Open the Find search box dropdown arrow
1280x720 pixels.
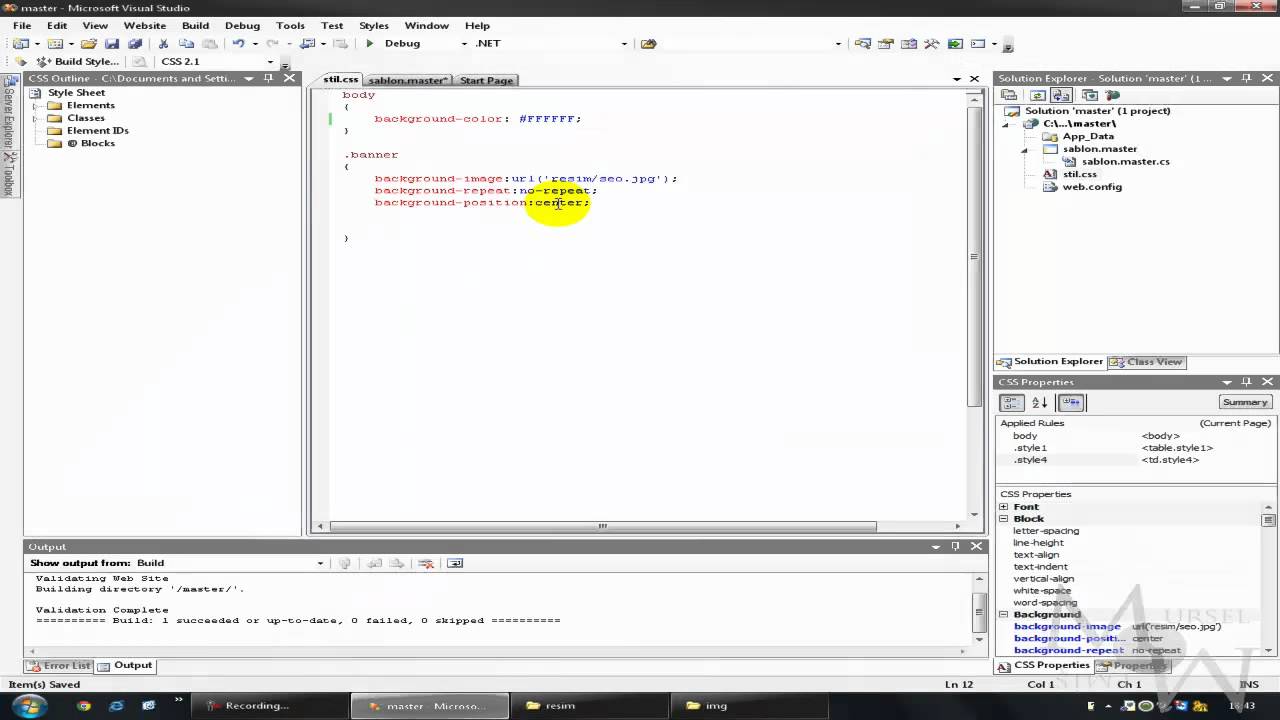tap(838, 43)
